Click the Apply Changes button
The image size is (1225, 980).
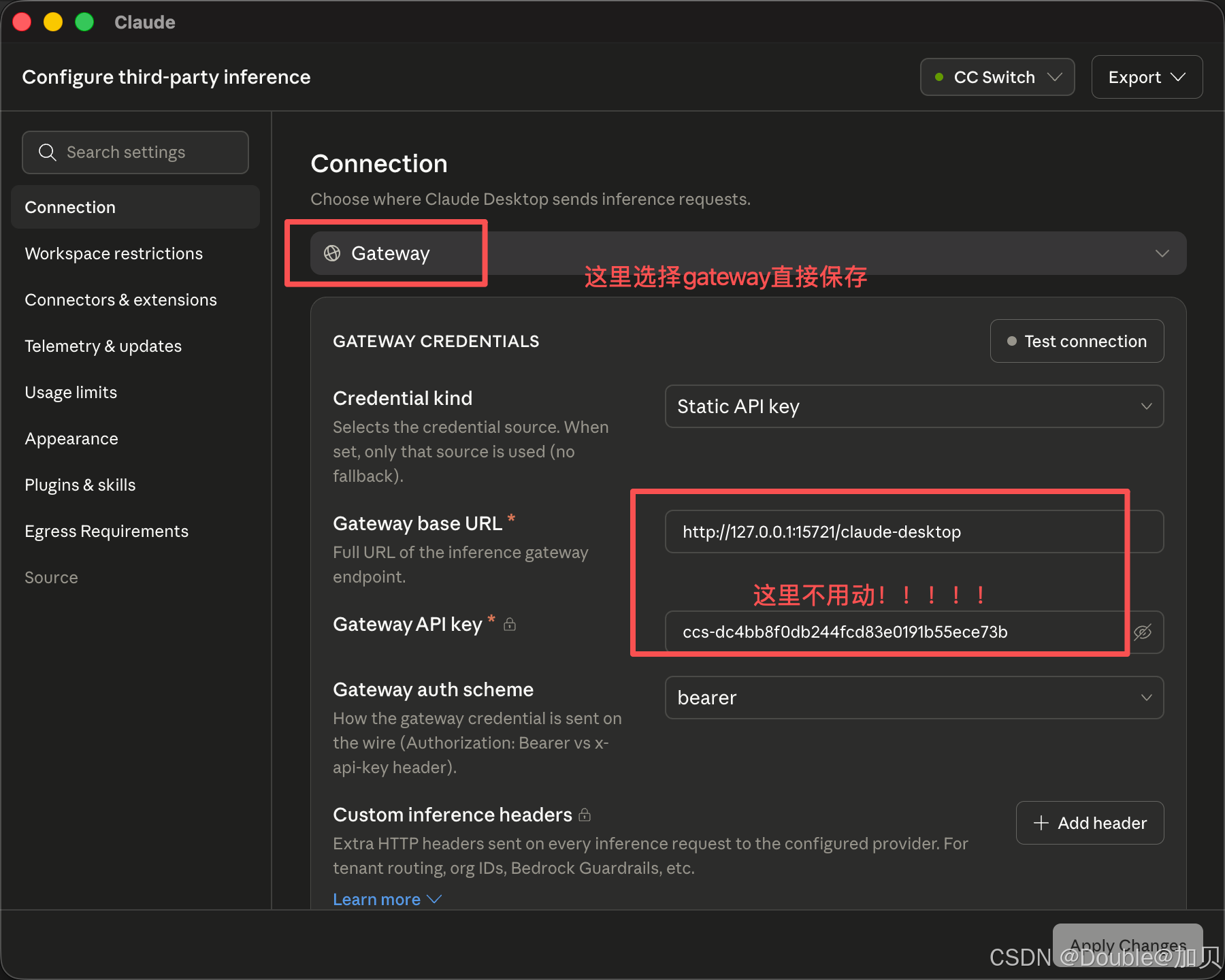tap(1128, 945)
